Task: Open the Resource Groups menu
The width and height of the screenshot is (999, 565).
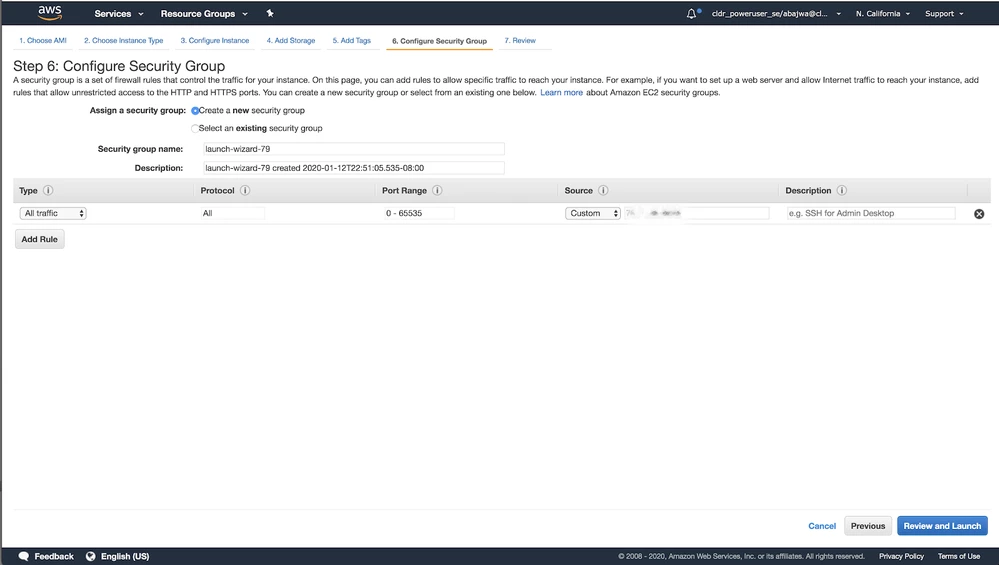Action: coord(204,13)
